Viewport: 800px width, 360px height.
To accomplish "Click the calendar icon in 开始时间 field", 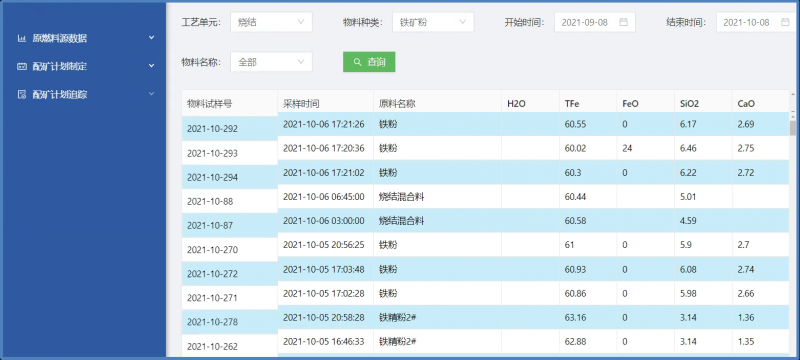I will tap(623, 22).
